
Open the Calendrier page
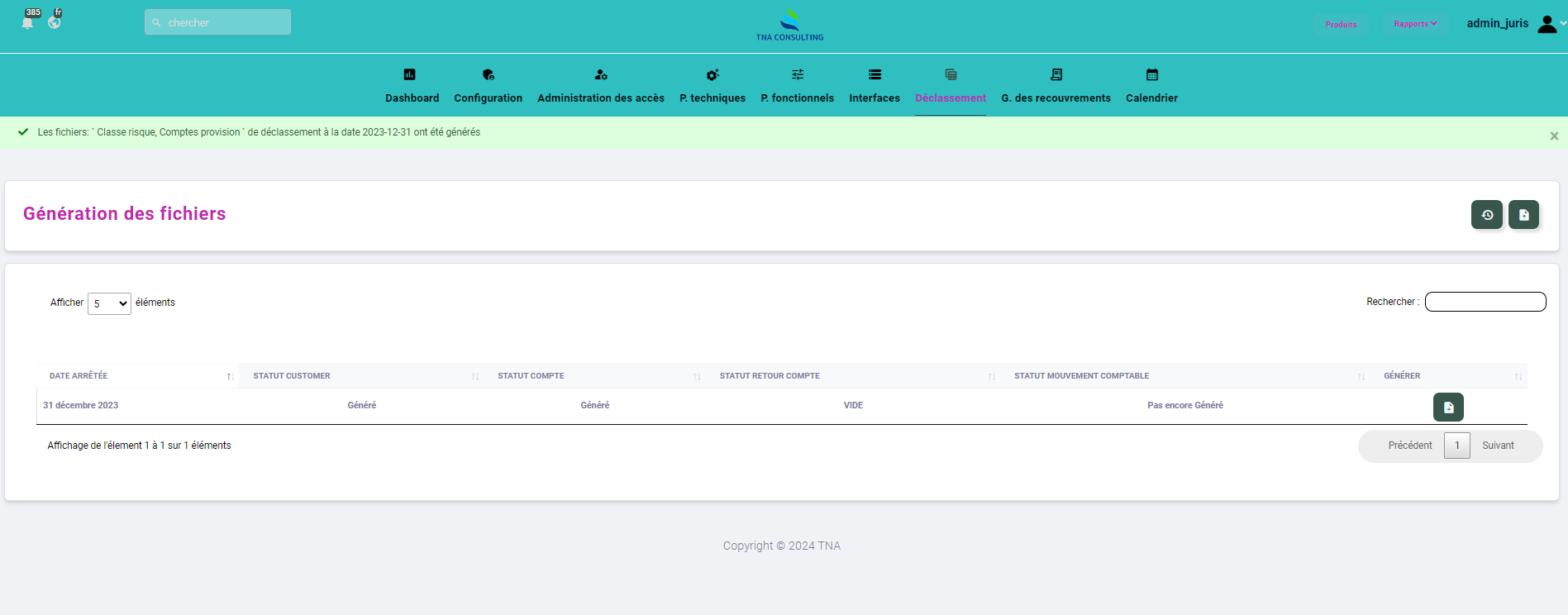1151,86
